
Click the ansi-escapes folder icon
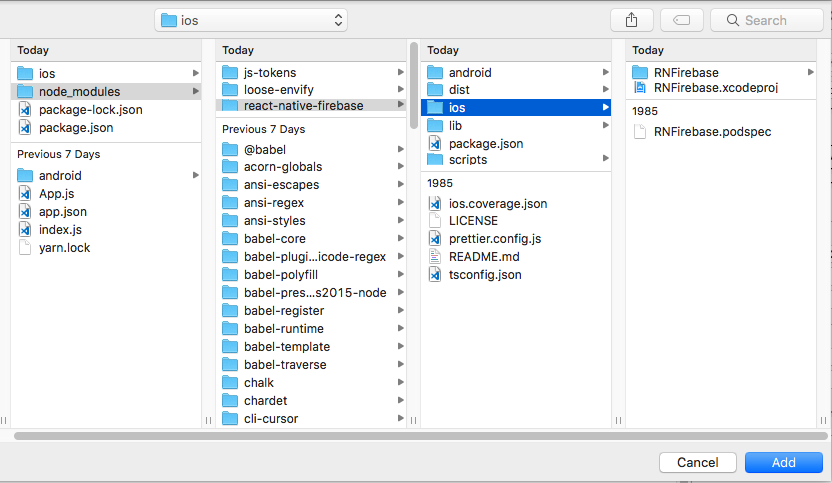click(230, 185)
